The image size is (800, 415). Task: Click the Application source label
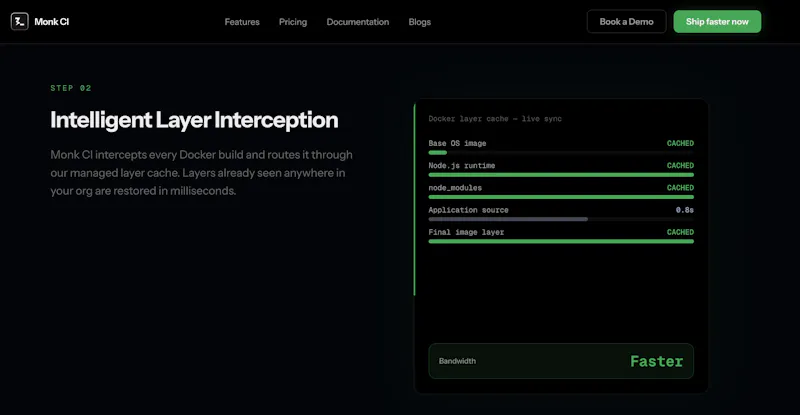click(468, 210)
